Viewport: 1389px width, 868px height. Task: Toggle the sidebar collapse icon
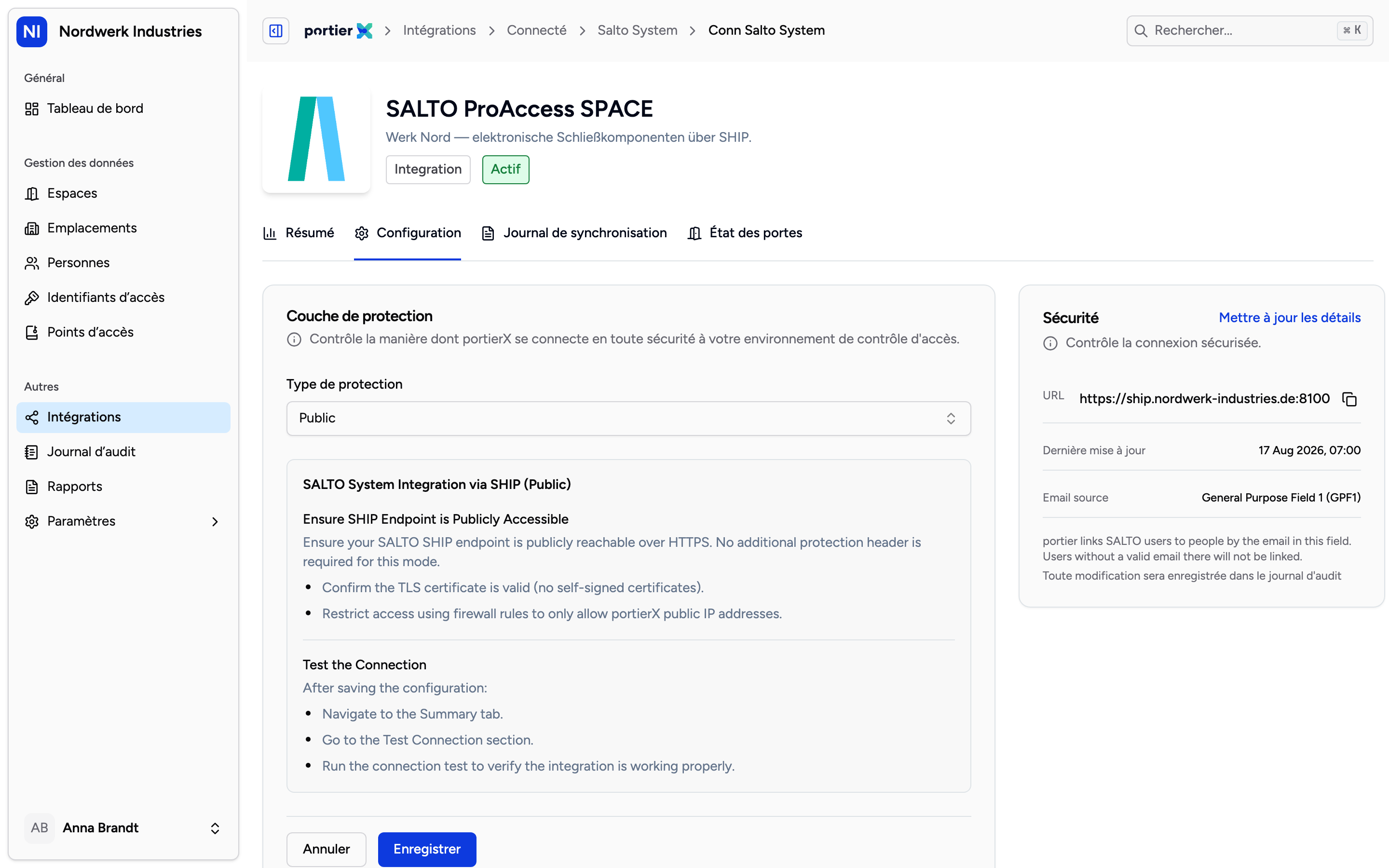tap(275, 30)
